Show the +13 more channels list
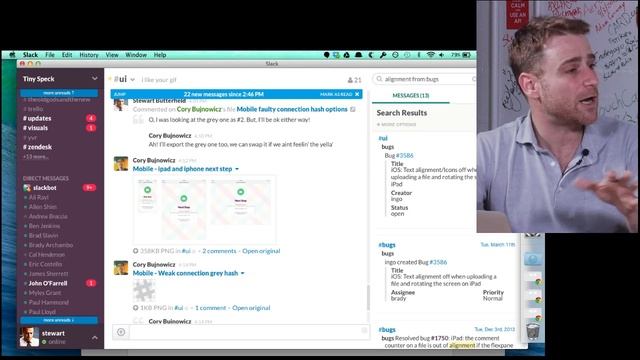Image resolution: width=640 pixels, height=360 pixels. coord(36,157)
